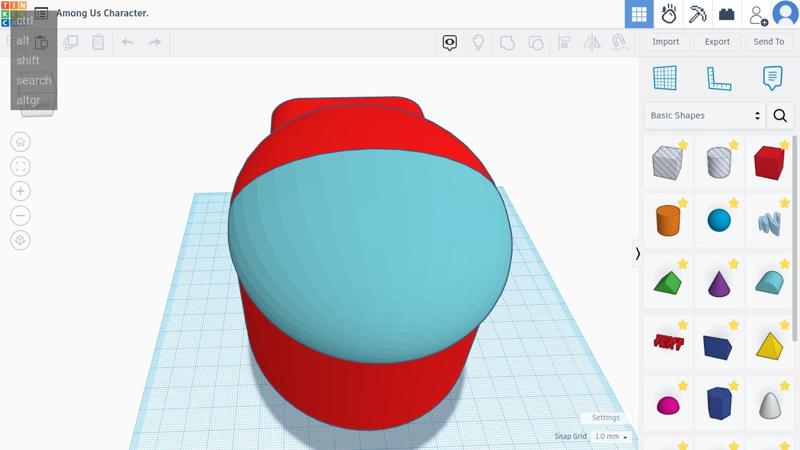This screenshot has width=800, height=450.
Task: Open the workplane Settings button
Action: pos(606,417)
